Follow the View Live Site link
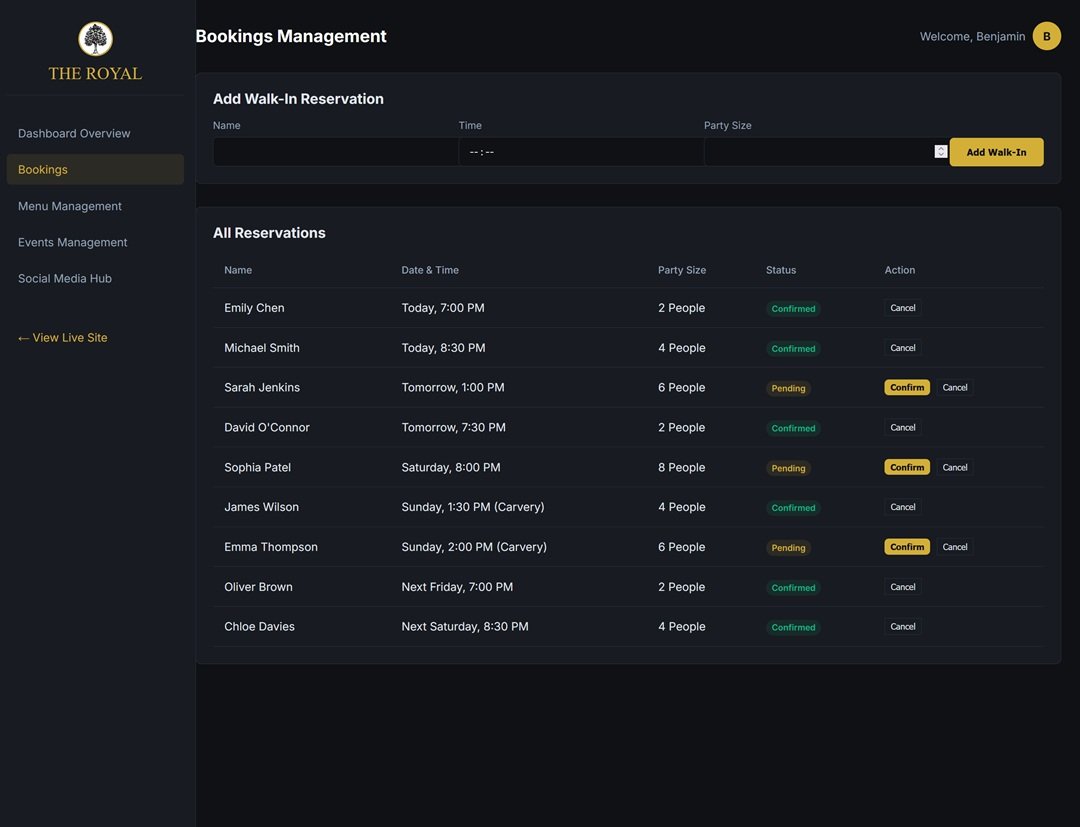Image resolution: width=1080 pixels, height=827 pixels. pyautogui.click(x=63, y=337)
